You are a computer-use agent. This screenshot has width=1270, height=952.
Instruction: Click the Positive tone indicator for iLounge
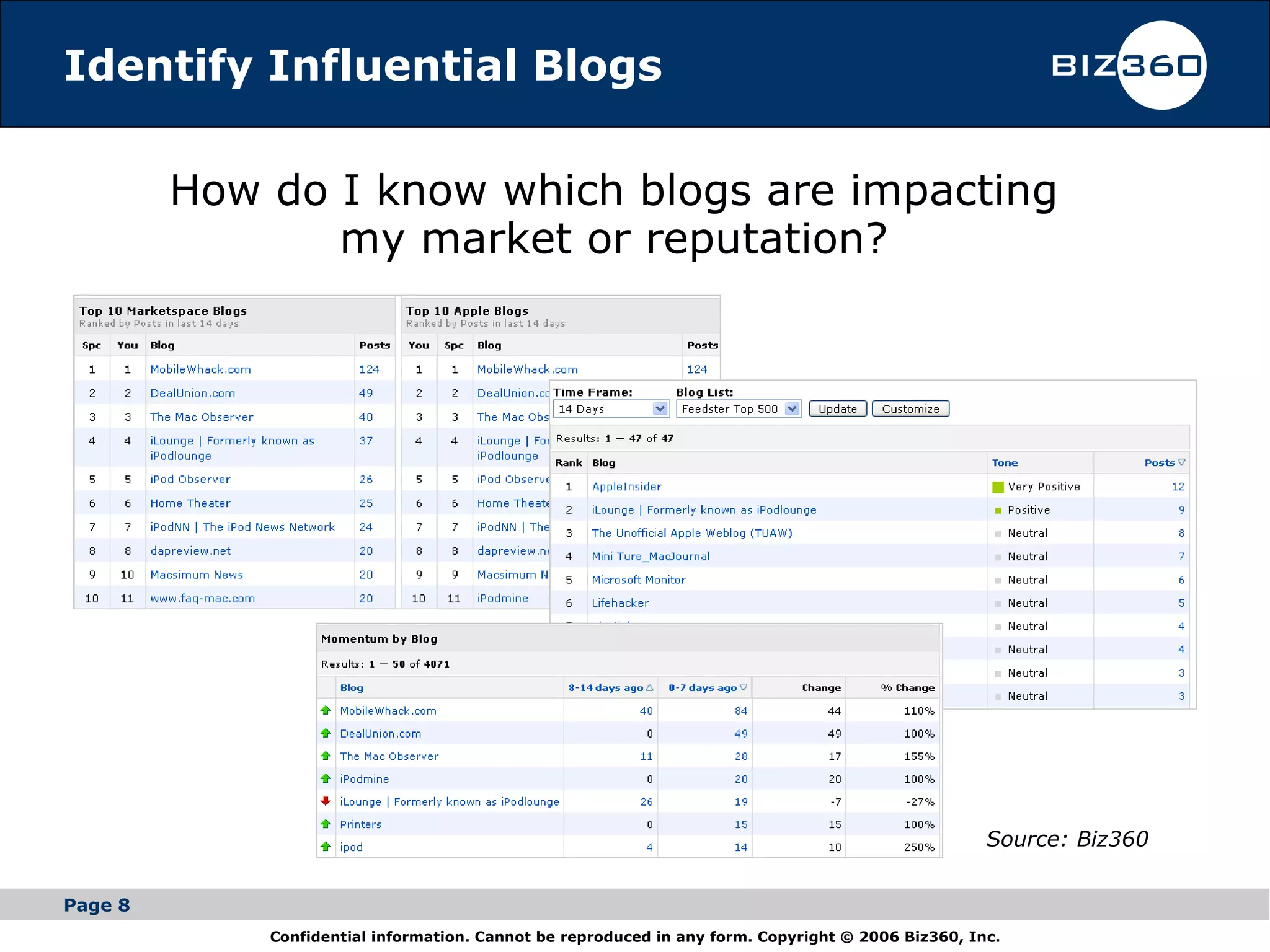click(x=998, y=511)
